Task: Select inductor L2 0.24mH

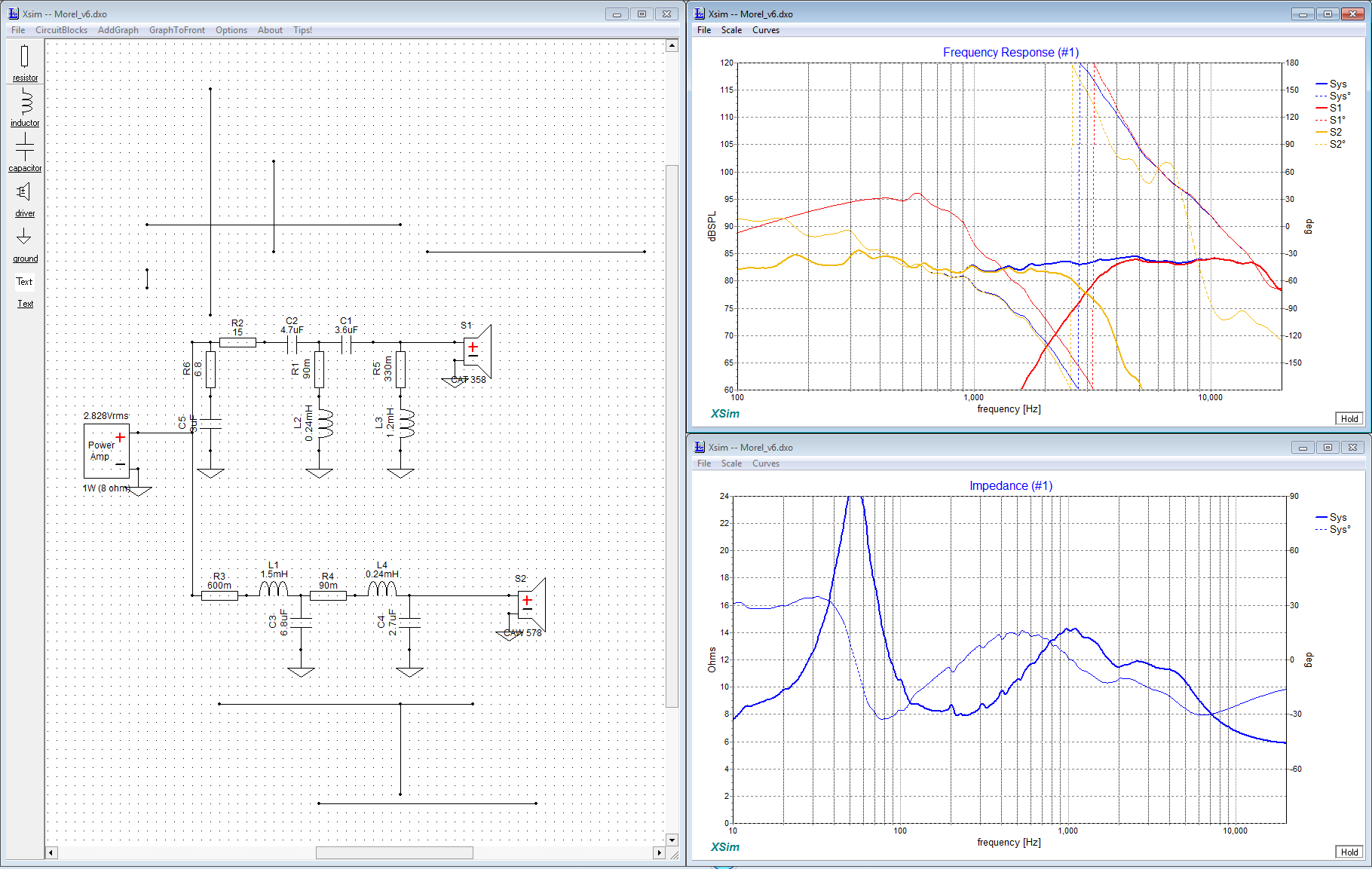Action: [x=325, y=424]
